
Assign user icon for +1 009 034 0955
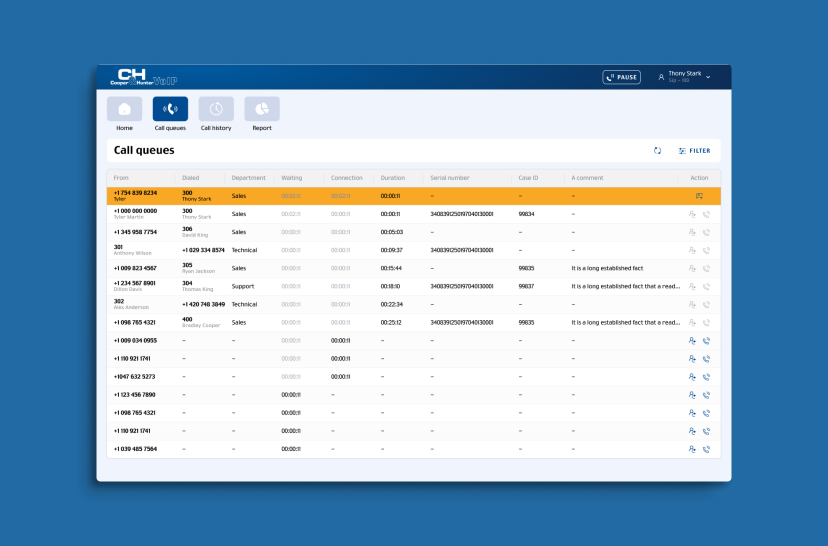[692, 341]
